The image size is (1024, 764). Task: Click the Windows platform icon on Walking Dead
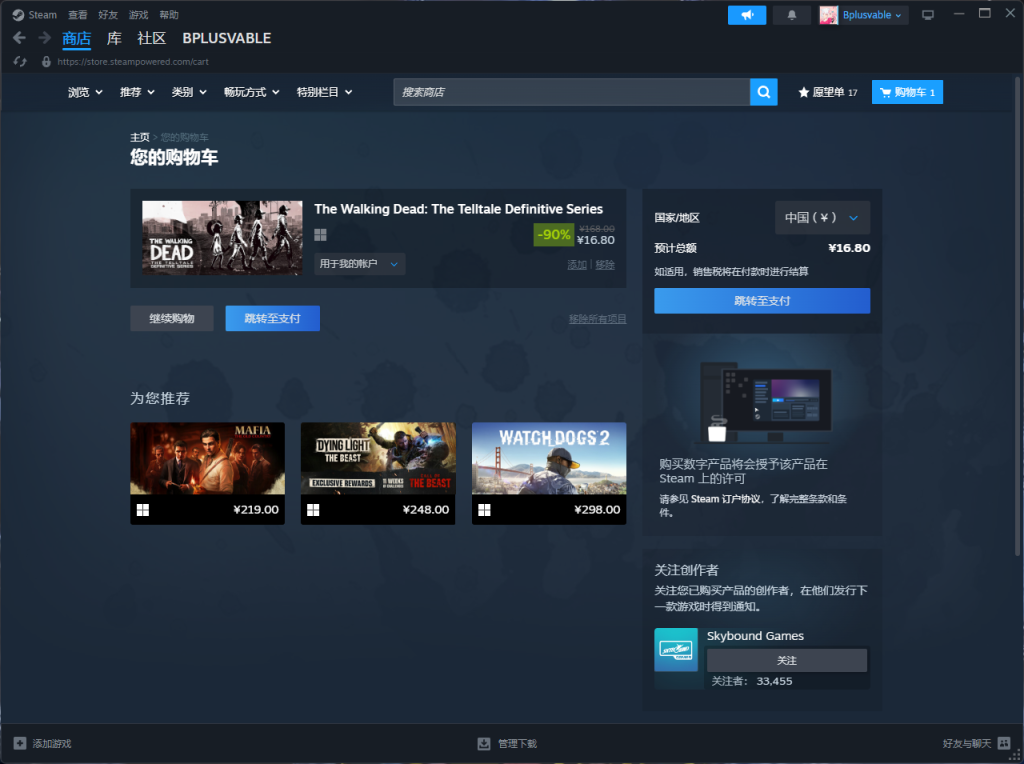click(x=320, y=234)
